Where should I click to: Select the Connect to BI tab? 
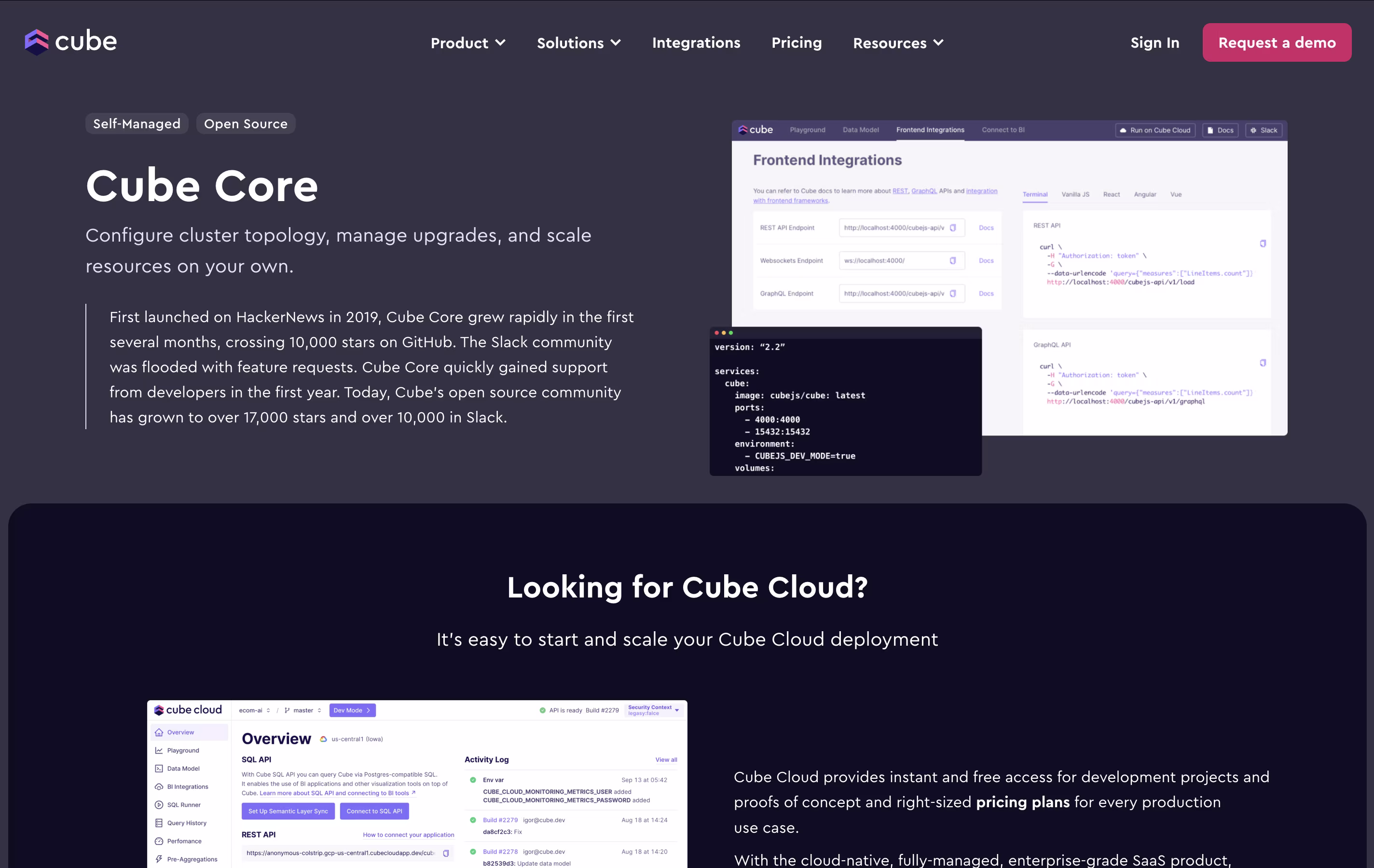1003,130
